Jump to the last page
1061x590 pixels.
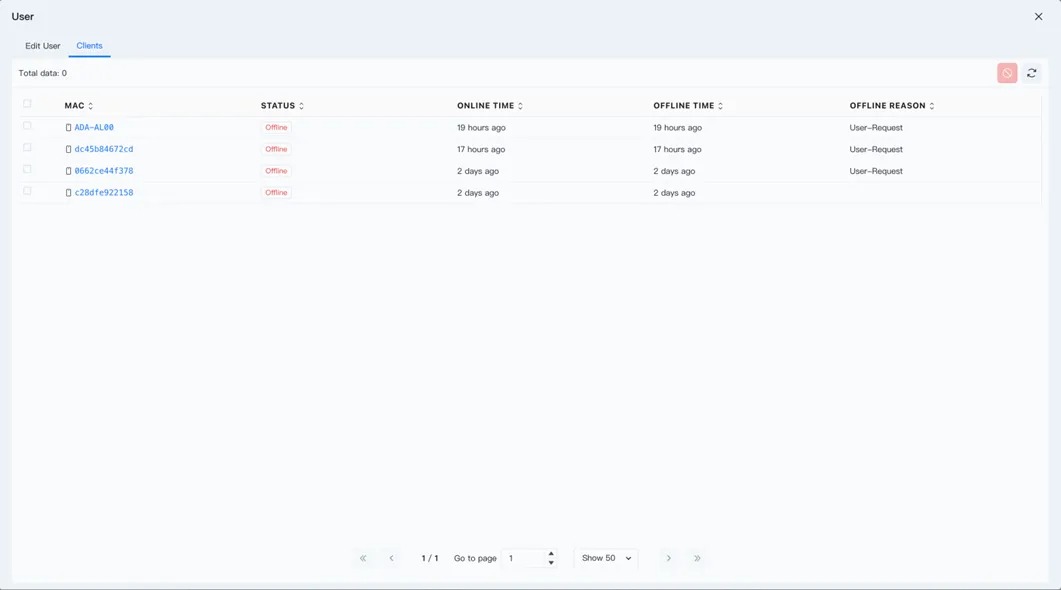pos(697,558)
